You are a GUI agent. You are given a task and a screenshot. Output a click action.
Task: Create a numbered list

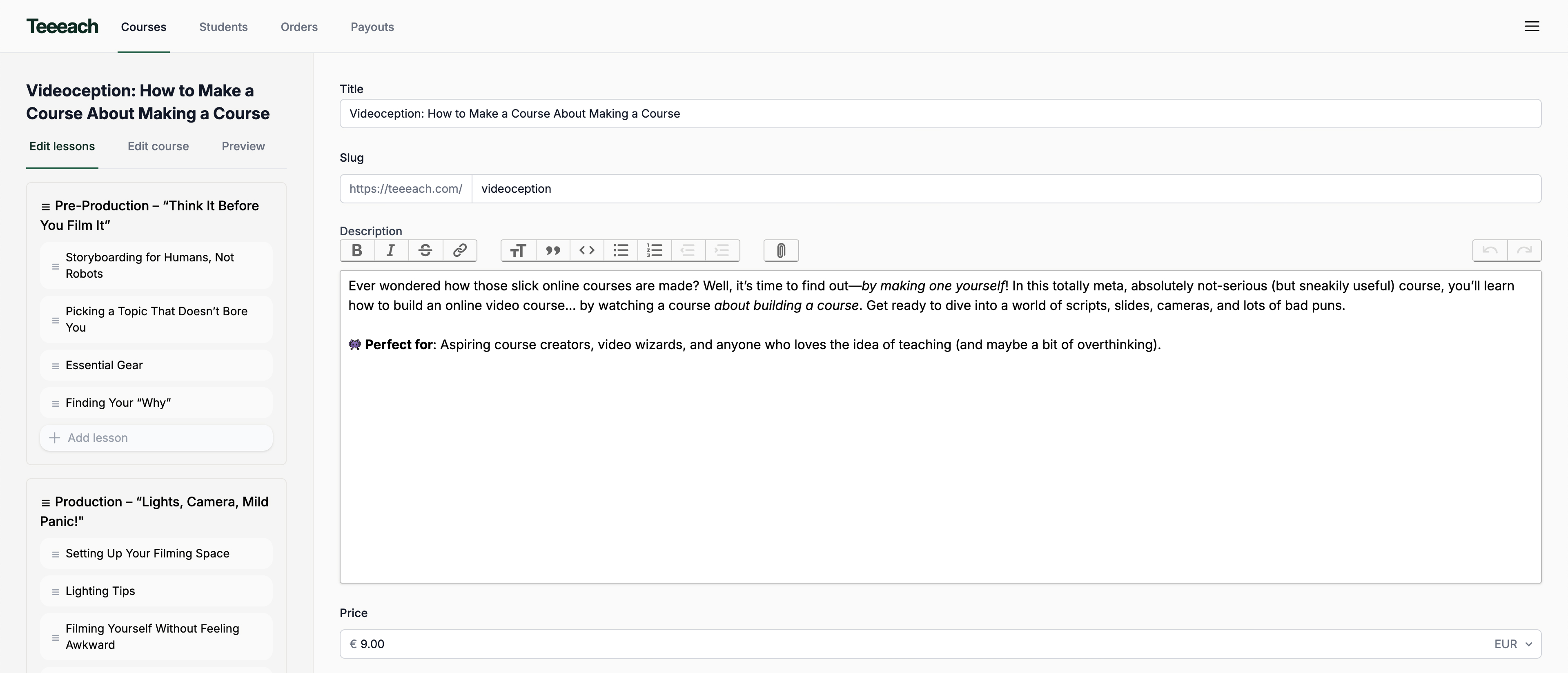654,250
